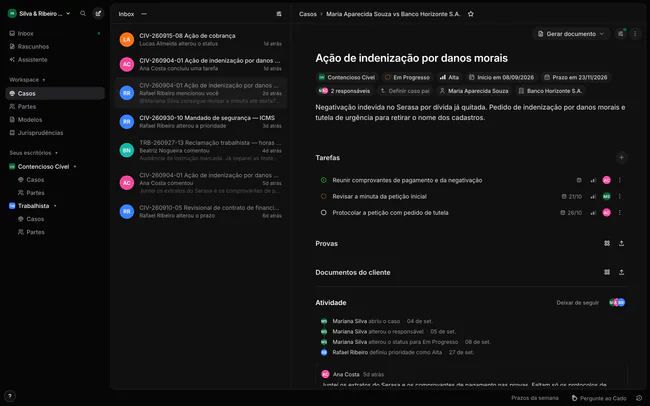Click the 21/10 due date on Revisar task
Viewport: 650px width, 406px height.
(572, 197)
